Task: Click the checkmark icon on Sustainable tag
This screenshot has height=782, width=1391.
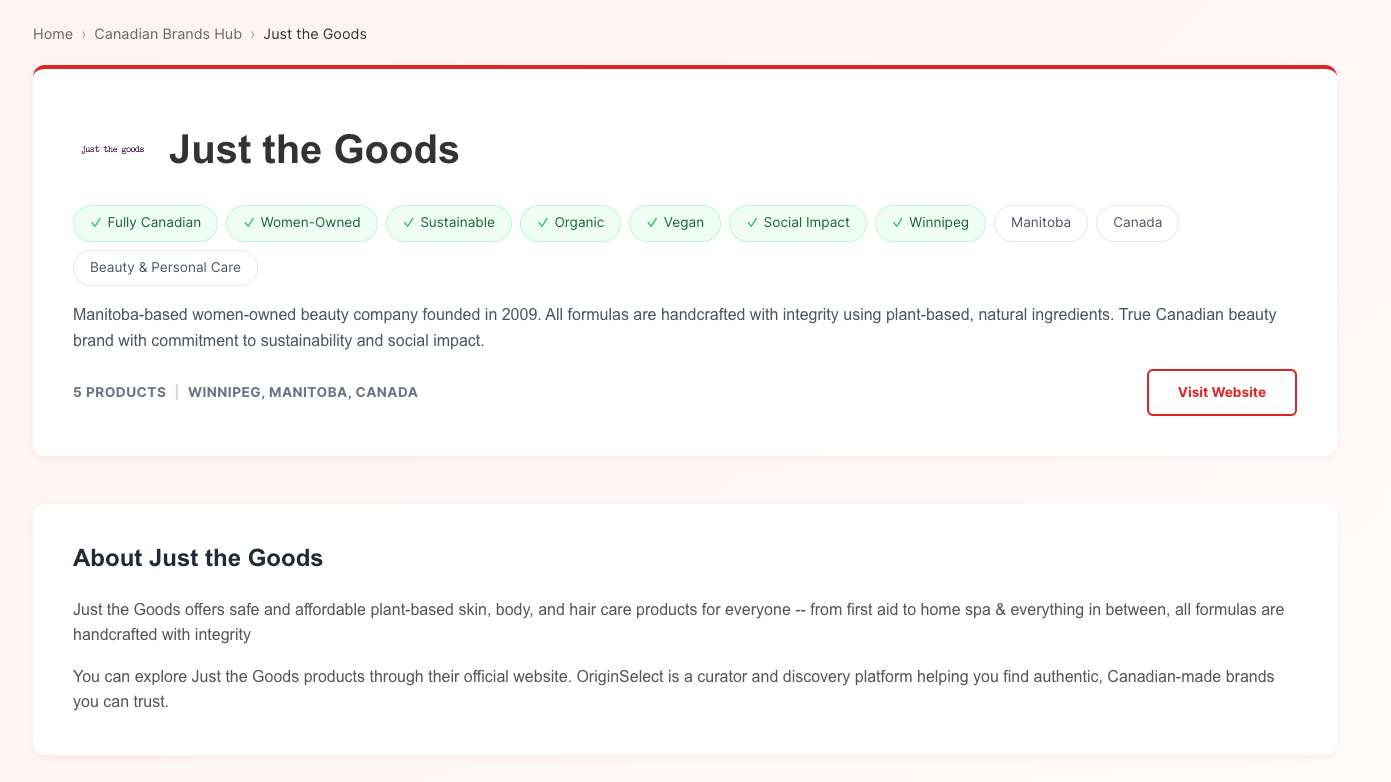Action: click(408, 223)
